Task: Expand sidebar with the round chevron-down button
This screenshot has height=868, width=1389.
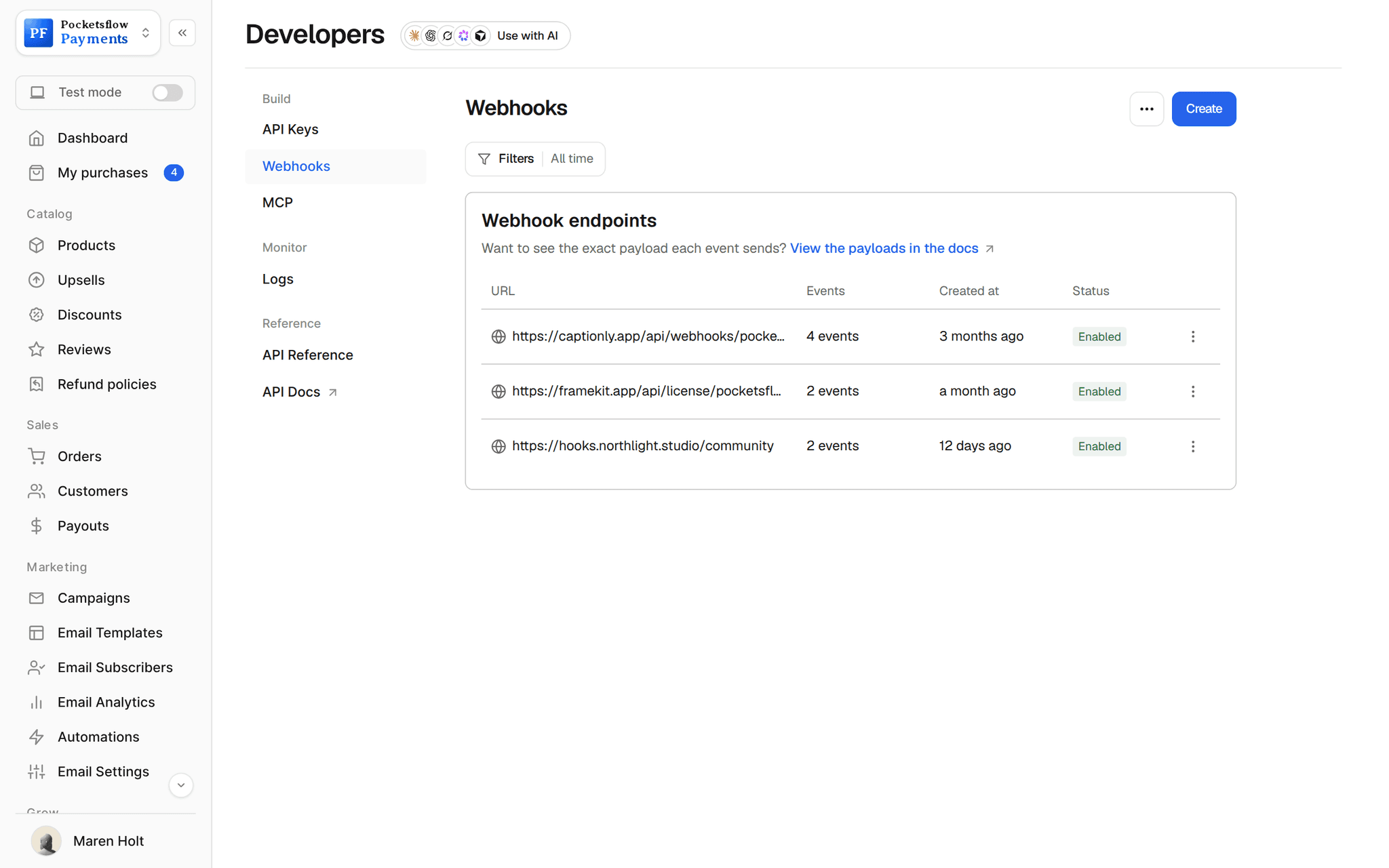Action: (x=181, y=785)
